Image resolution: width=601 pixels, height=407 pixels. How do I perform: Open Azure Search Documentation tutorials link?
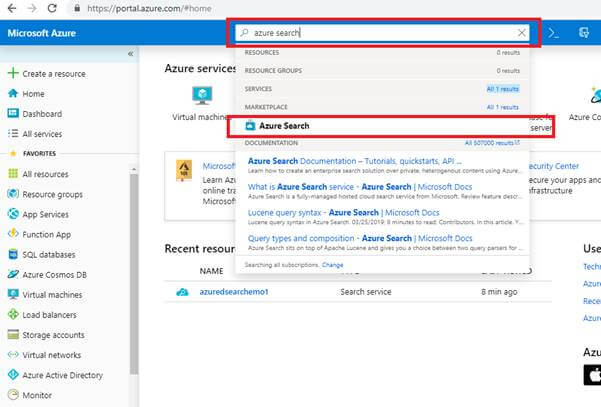(355, 161)
